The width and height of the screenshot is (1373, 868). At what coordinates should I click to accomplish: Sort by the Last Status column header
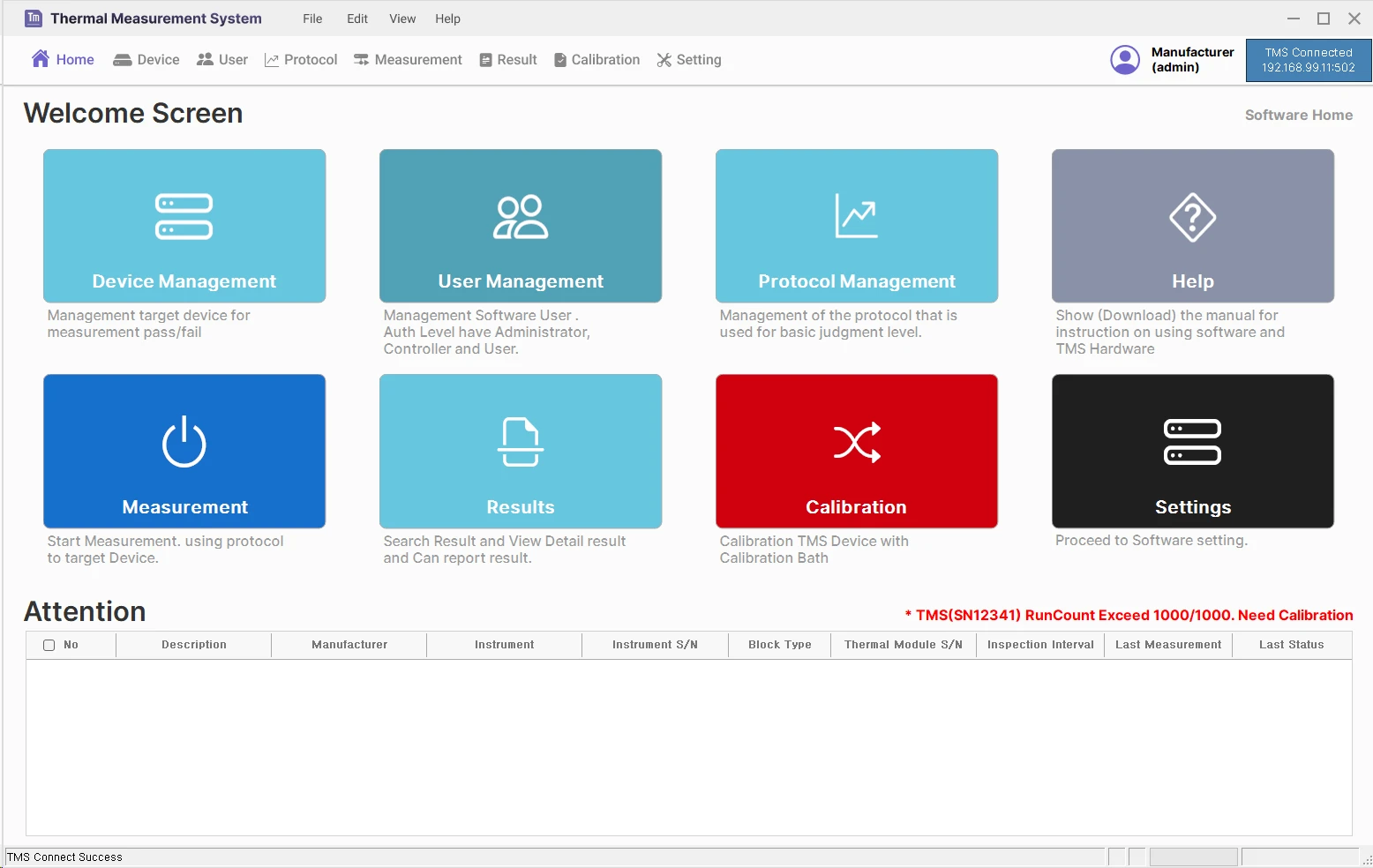click(x=1292, y=645)
